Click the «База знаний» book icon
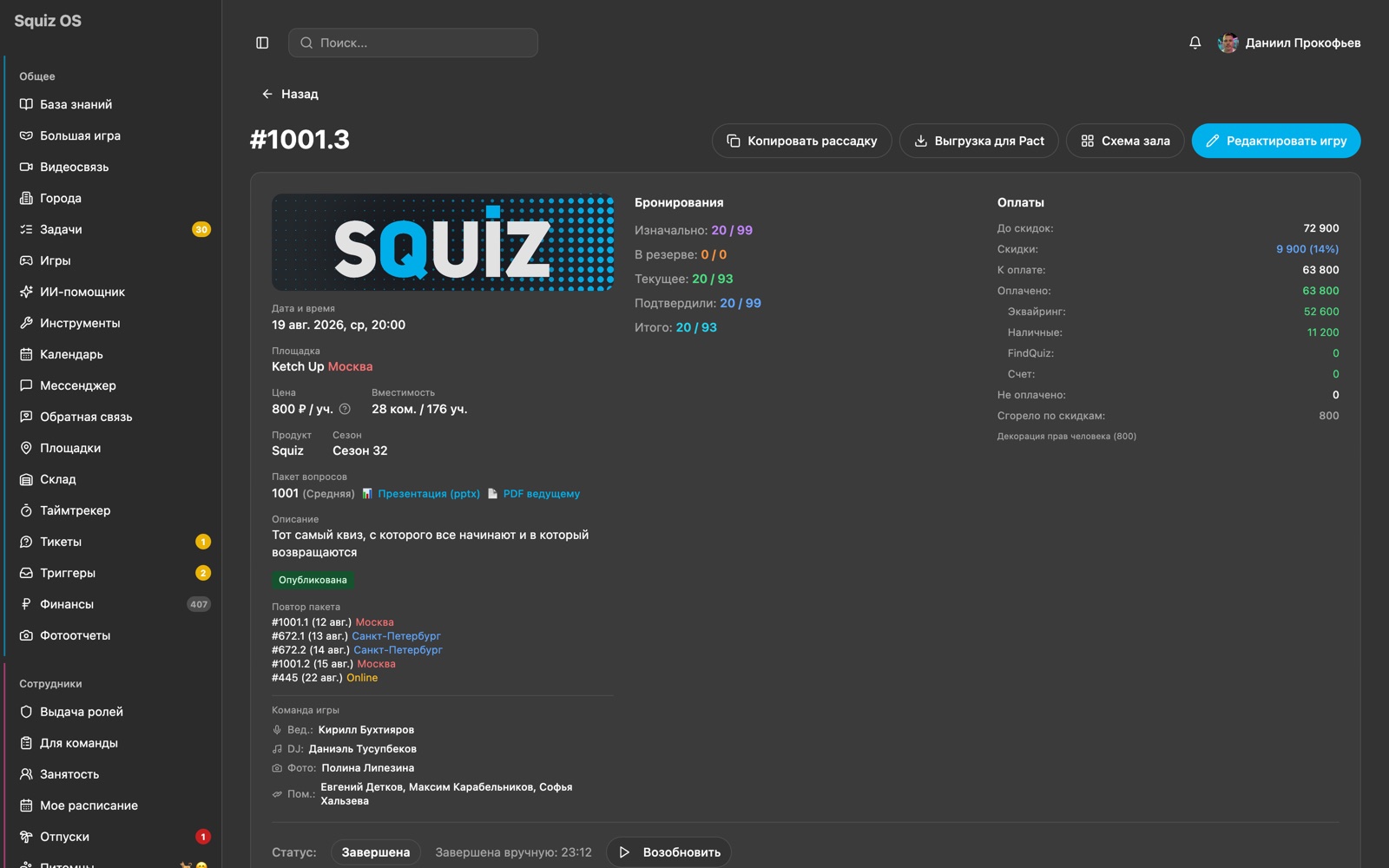The height and width of the screenshot is (868, 1389). [26, 104]
